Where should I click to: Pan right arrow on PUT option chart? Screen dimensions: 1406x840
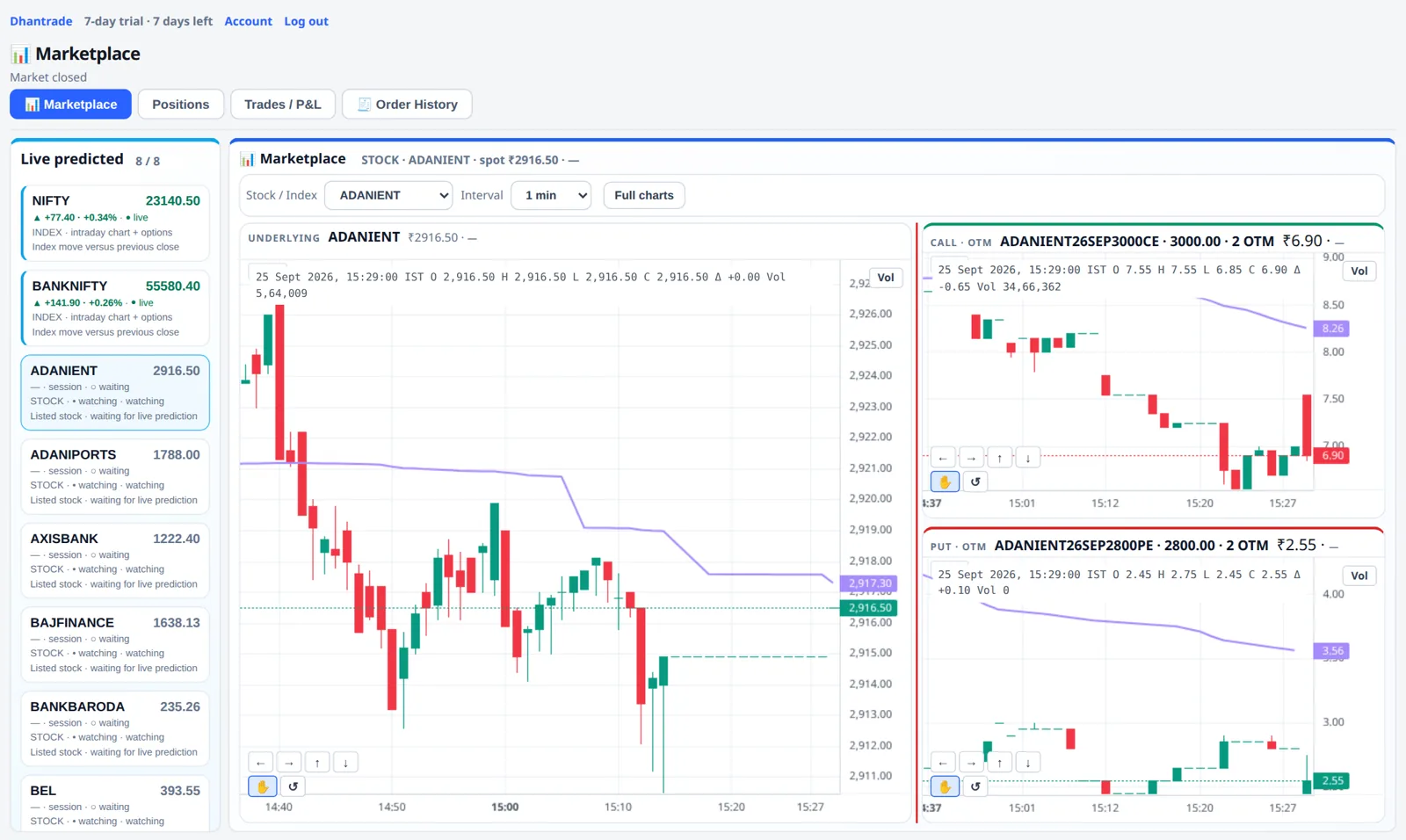(x=971, y=763)
